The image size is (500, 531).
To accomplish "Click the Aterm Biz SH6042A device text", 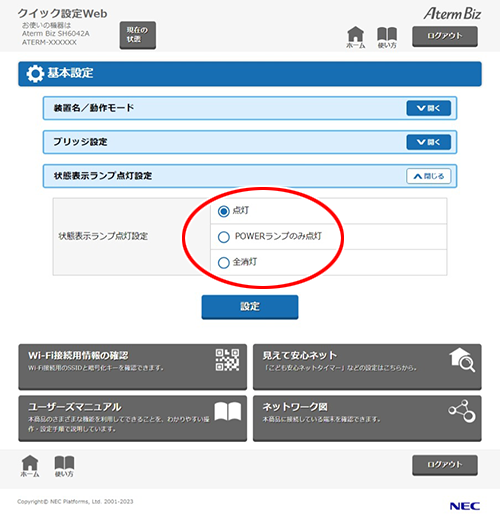I will (x=56, y=34).
